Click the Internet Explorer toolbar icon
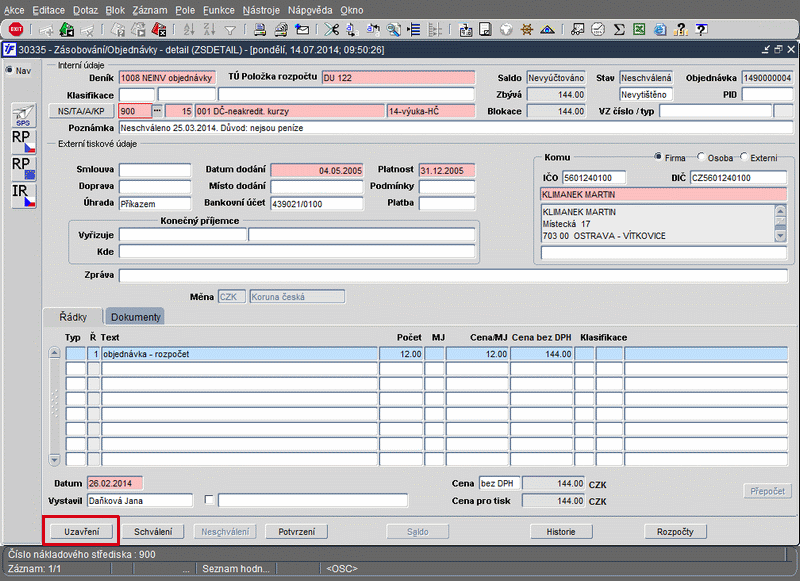 [x=660, y=30]
